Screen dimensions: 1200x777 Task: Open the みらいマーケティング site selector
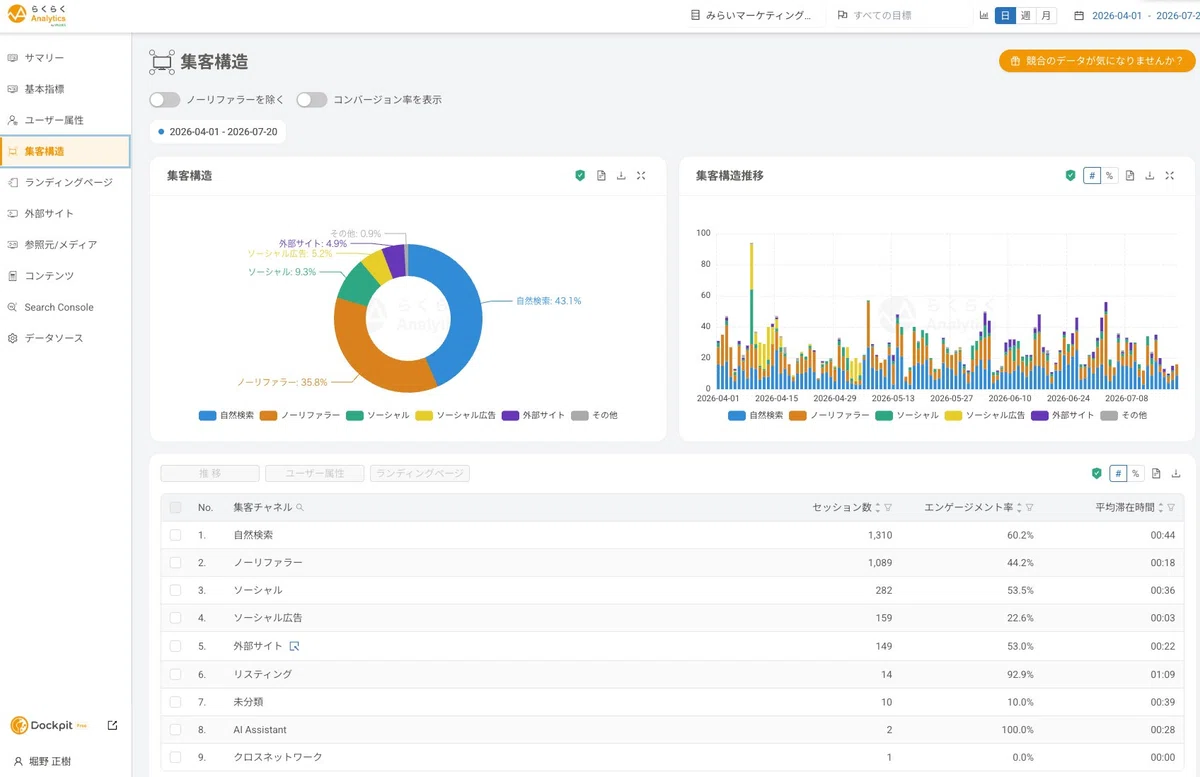click(751, 16)
